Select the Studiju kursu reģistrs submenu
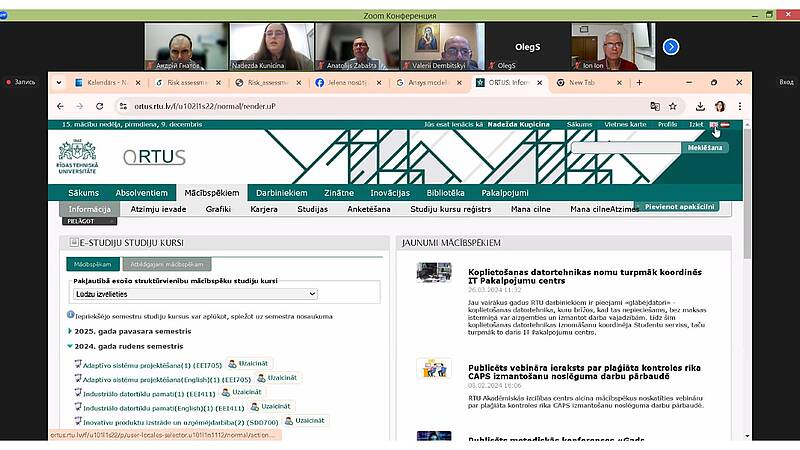The width and height of the screenshot is (800, 450). click(451, 209)
